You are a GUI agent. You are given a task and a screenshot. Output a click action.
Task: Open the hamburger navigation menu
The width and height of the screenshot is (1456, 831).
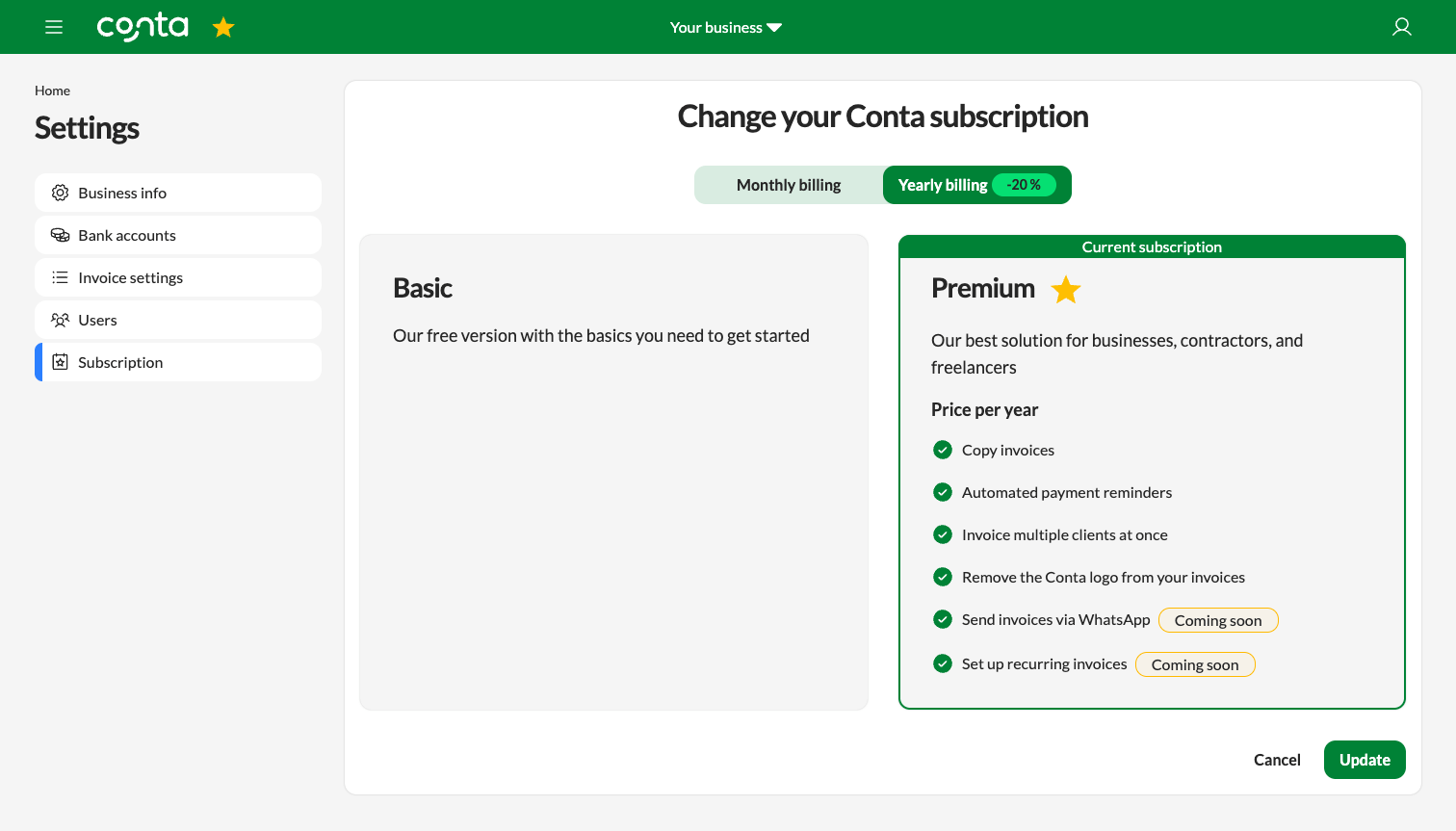[x=54, y=27]
